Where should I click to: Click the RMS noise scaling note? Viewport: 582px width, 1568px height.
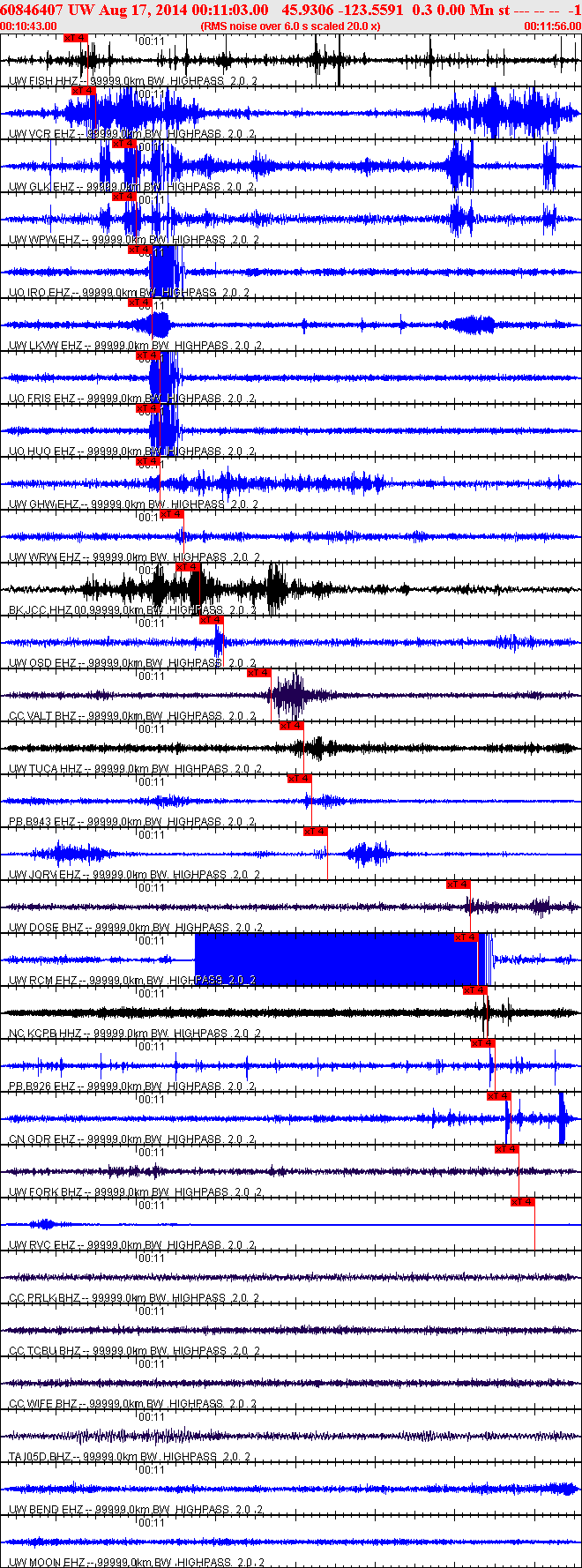tap(290, 26)
